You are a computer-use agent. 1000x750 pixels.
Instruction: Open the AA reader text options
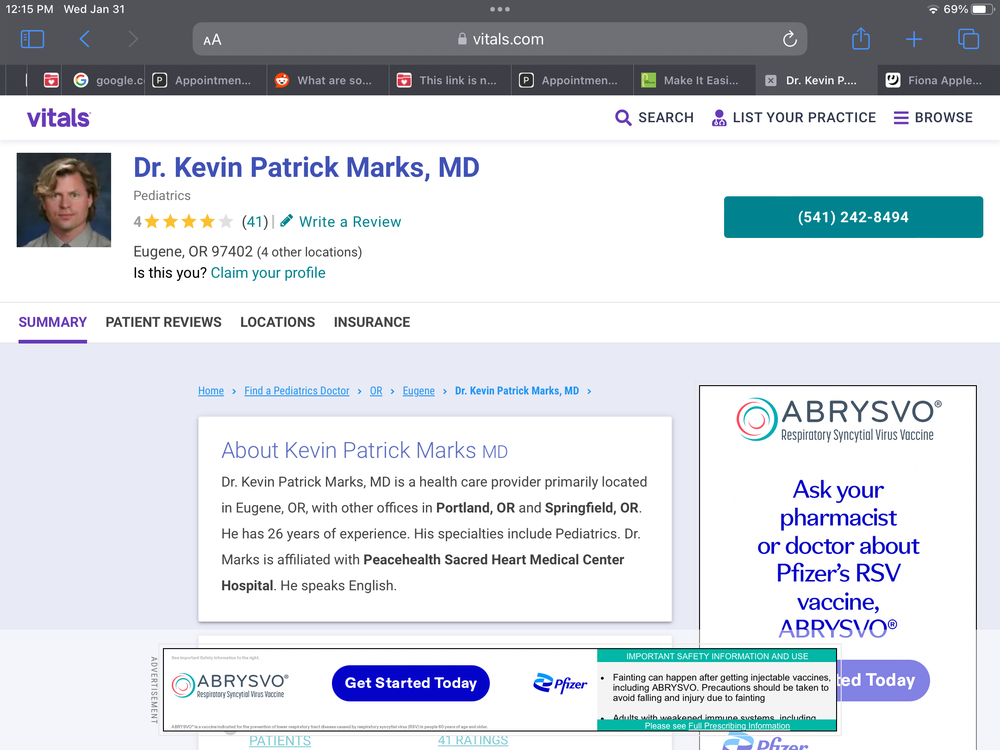click(212, 40)
